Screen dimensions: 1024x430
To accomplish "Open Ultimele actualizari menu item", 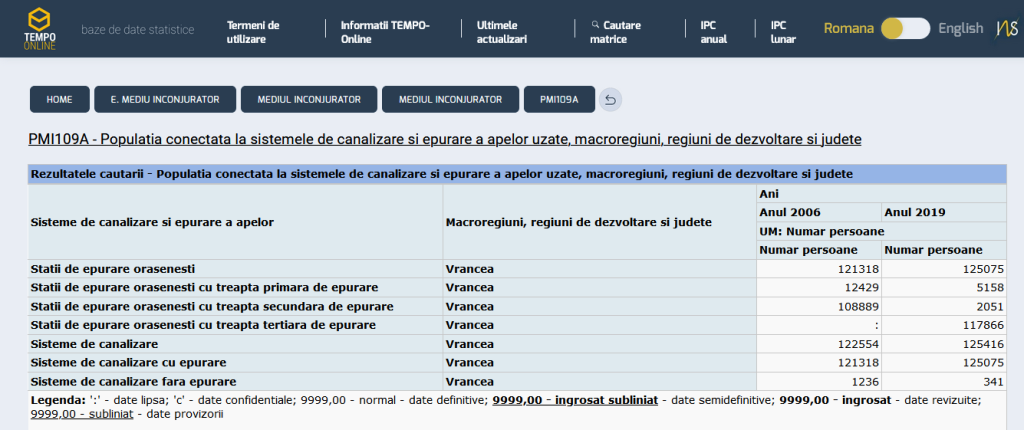I will click(x=502, y=32).
